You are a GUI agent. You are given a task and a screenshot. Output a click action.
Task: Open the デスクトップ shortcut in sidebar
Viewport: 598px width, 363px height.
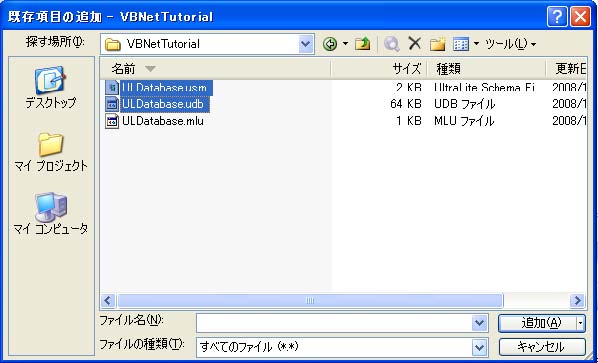tap(51, 88)
